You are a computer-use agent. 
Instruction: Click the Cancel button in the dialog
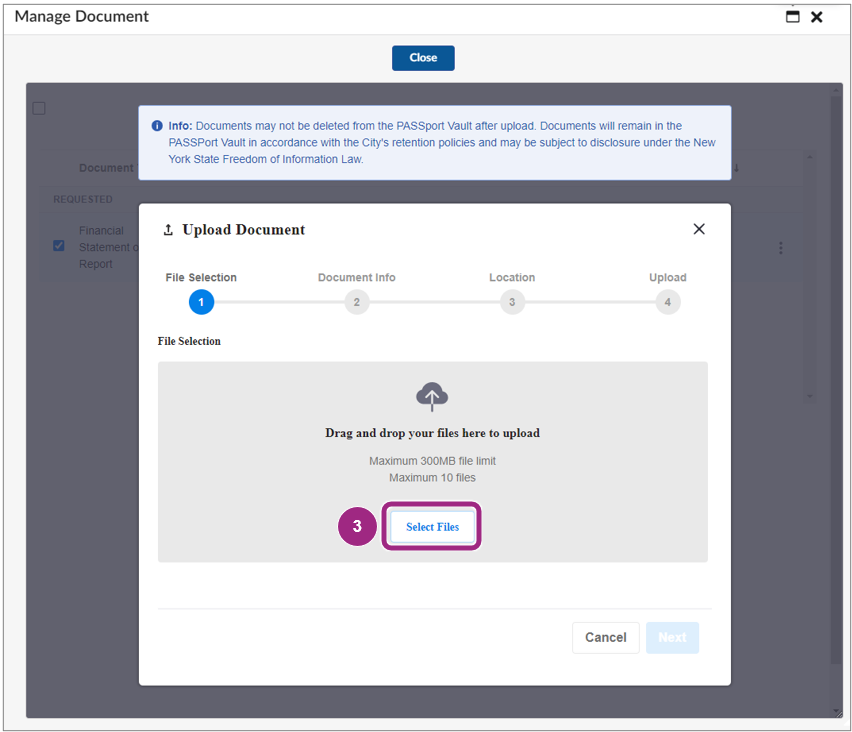(x=605, y=637)
